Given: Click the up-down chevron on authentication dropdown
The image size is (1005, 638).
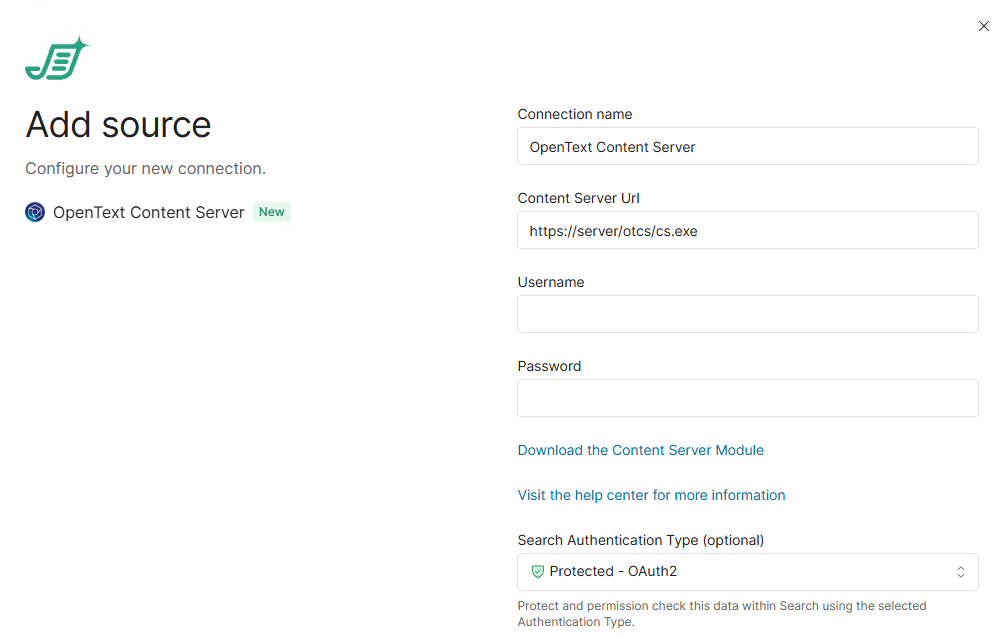Looking at the screenshot, I should point(960,572).
